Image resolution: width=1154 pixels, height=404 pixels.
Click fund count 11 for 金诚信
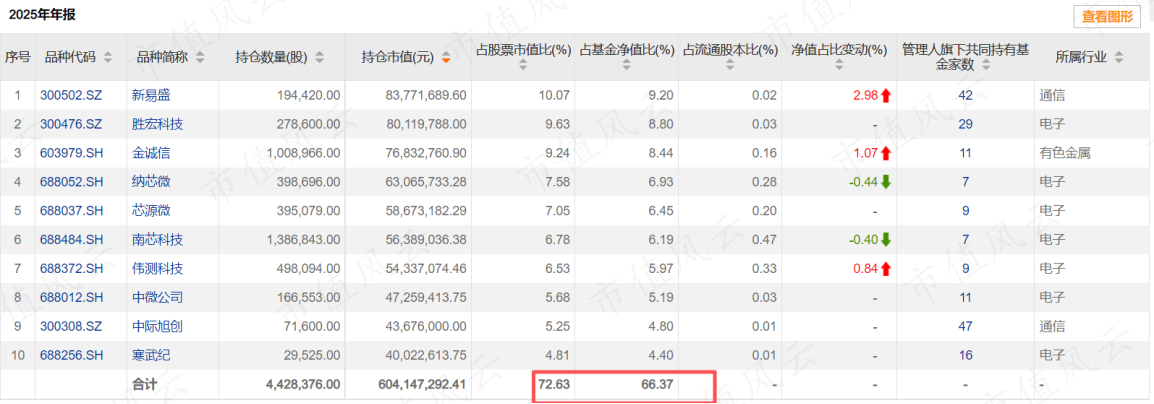pyautogui.click(x=965, y=153)
